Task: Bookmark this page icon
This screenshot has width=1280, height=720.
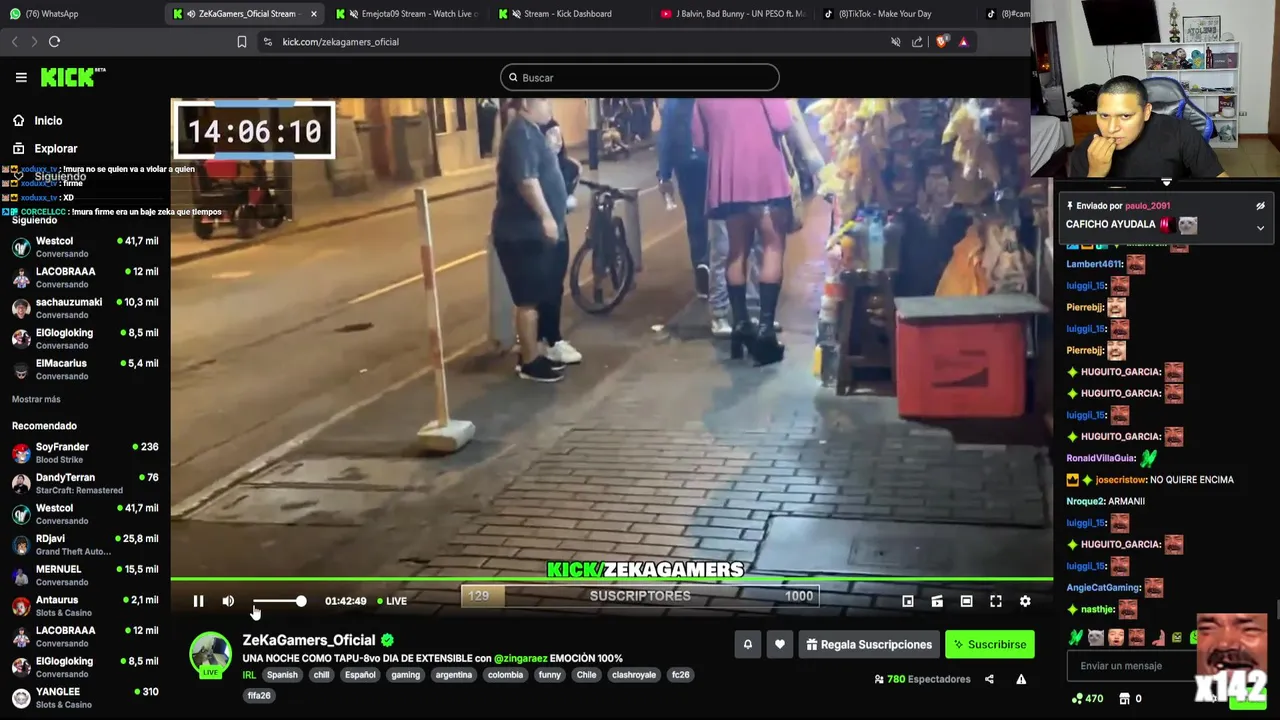Action: point(242,42)
